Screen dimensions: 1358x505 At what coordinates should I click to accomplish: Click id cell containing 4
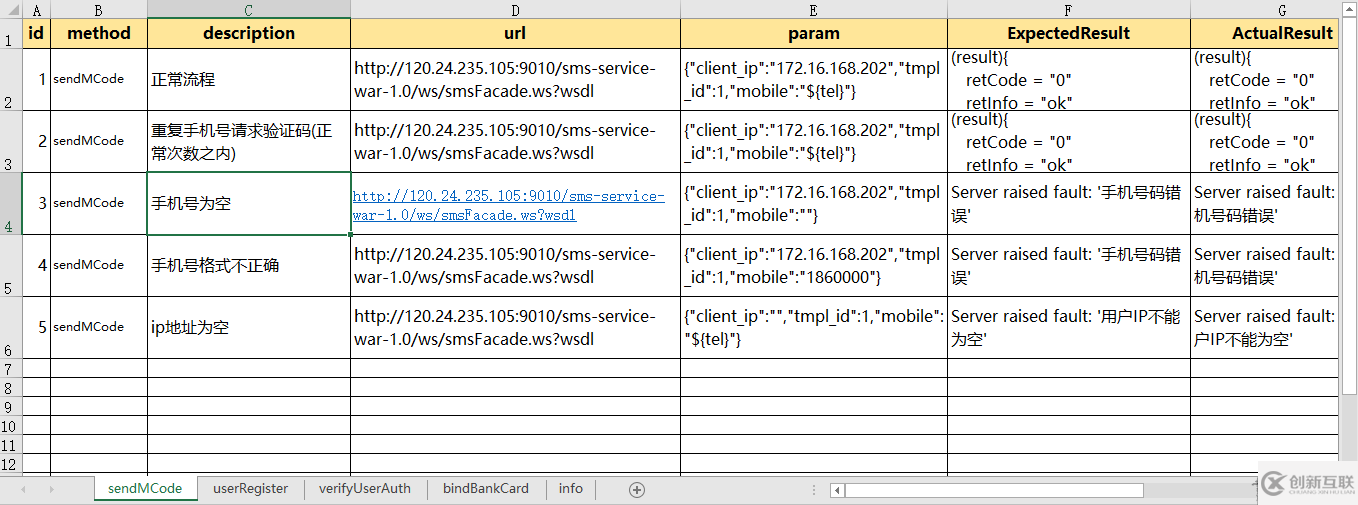point(36,266)
